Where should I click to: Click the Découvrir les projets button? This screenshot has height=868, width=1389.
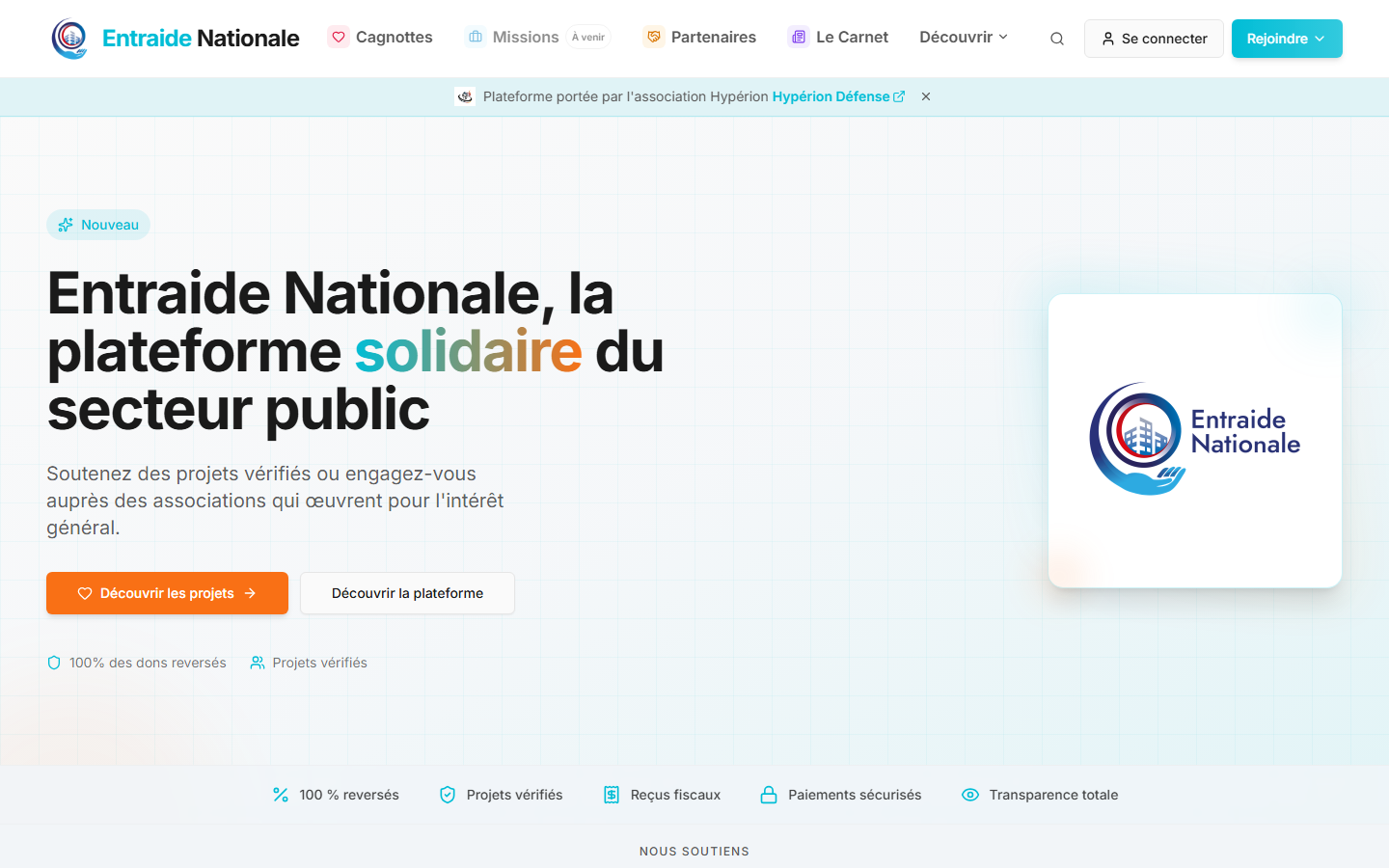(x=167, y=593)
